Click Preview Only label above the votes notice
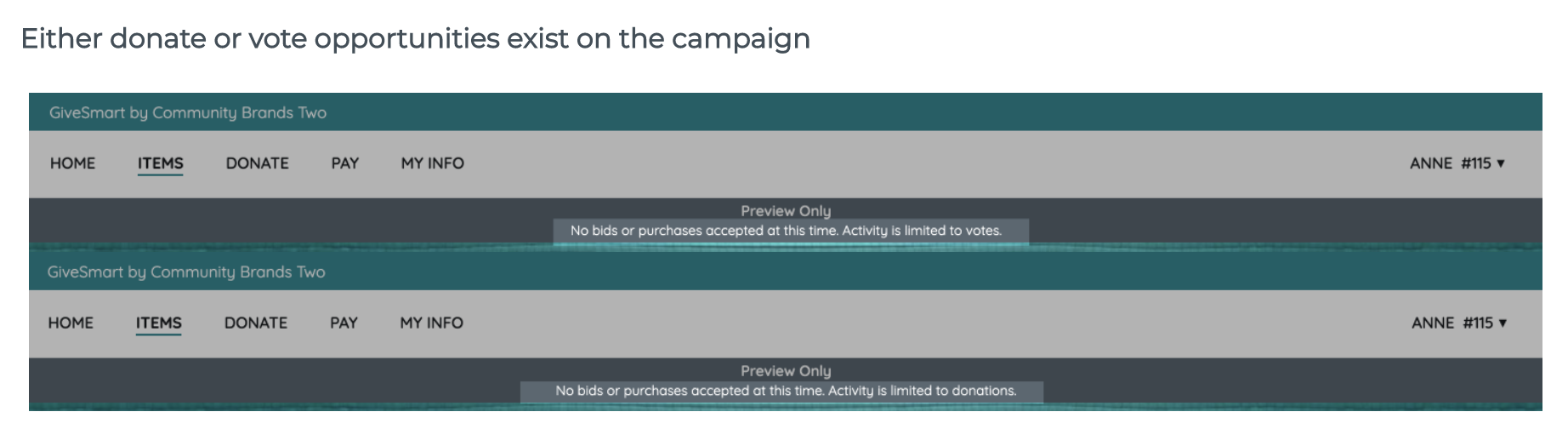This screenshot has height=429, width=1568. coord(786,211)
